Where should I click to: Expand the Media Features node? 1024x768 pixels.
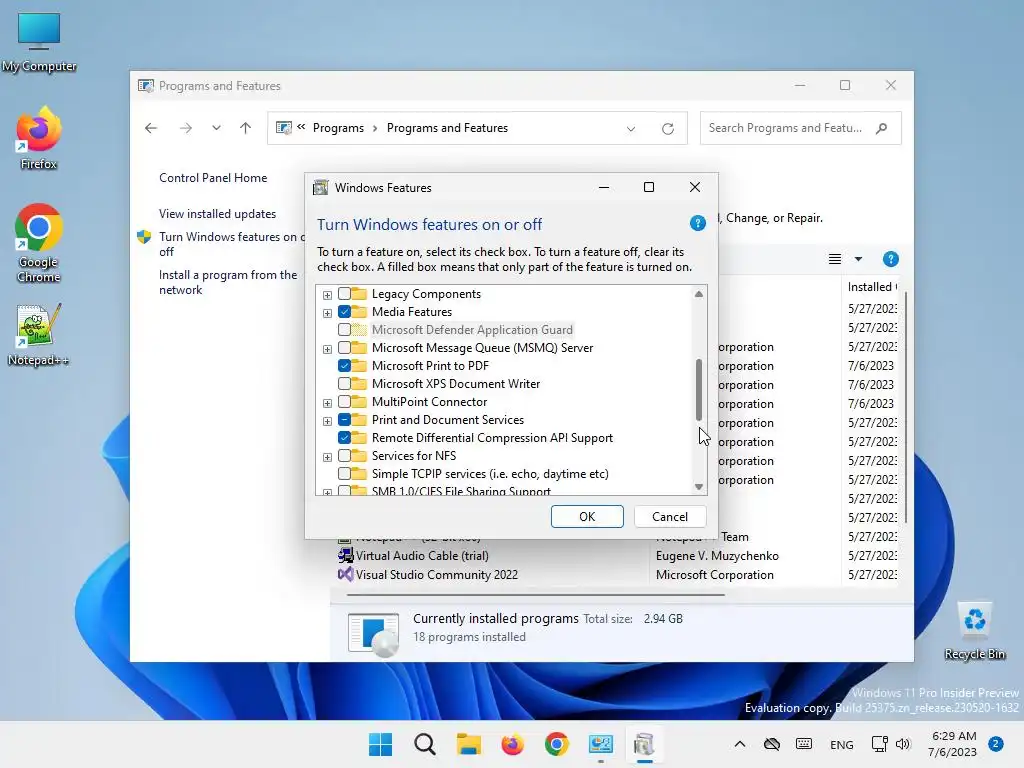[x=327, y=313]
